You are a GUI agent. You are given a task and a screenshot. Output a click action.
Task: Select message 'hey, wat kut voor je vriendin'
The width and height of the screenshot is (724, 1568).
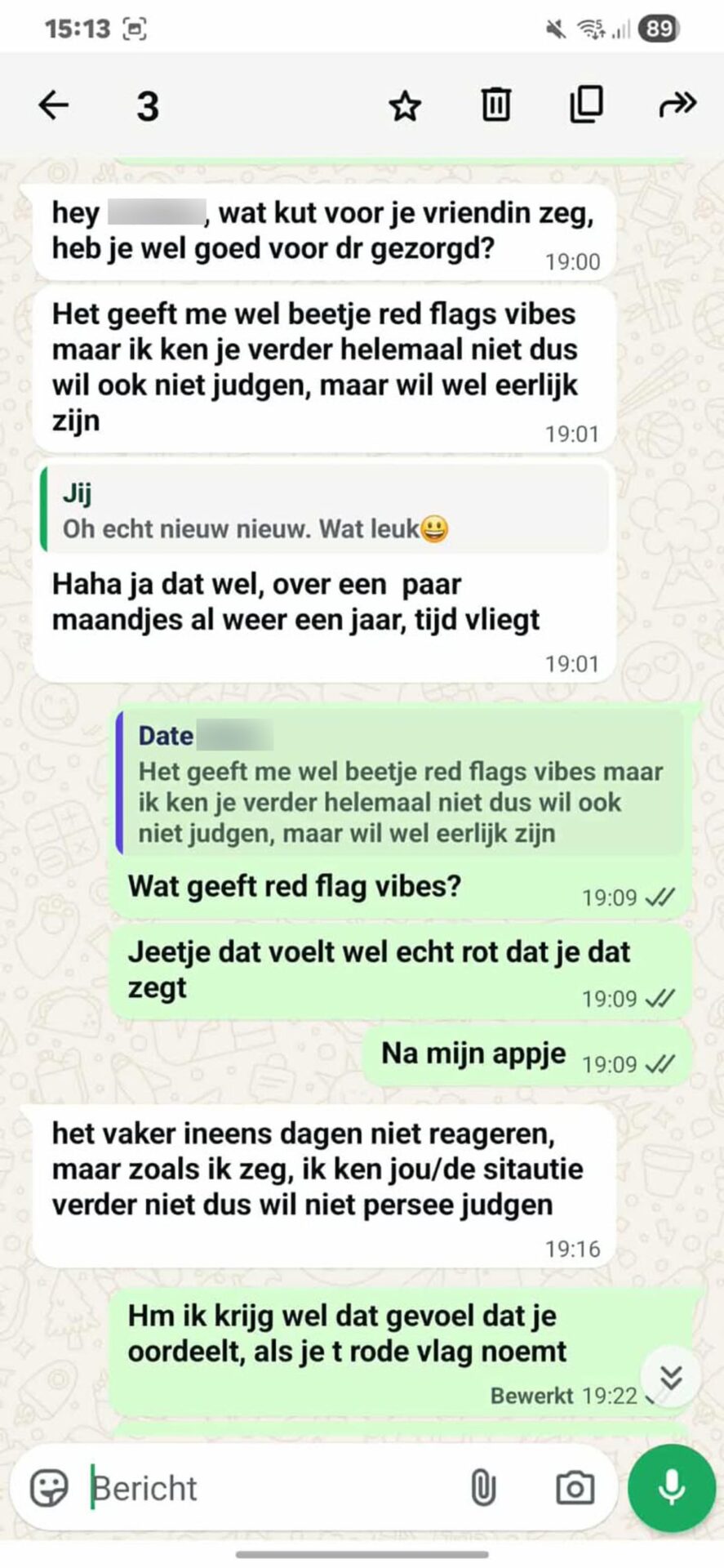pos(324,232)
